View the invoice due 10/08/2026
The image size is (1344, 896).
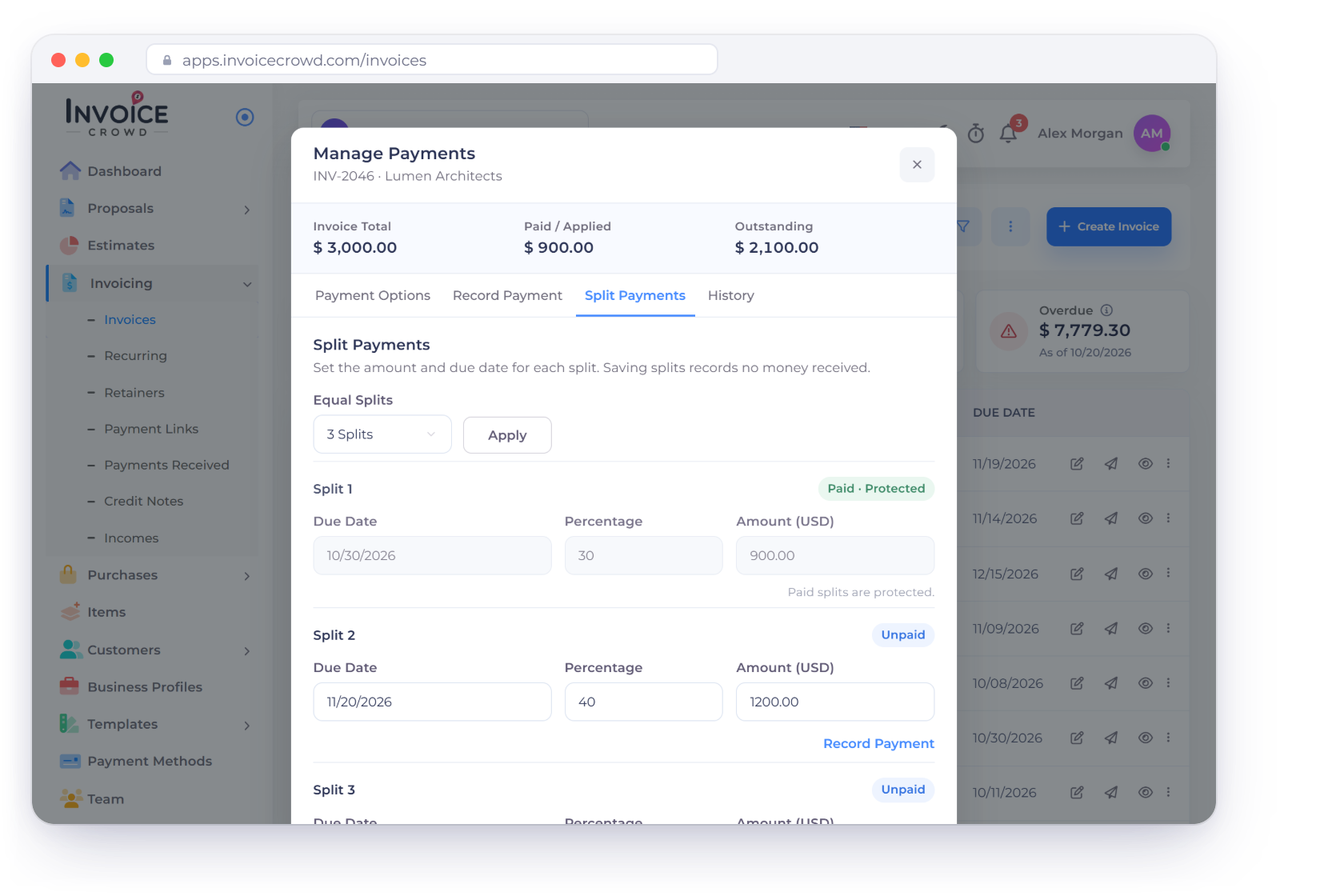(x=1146, y=683)
